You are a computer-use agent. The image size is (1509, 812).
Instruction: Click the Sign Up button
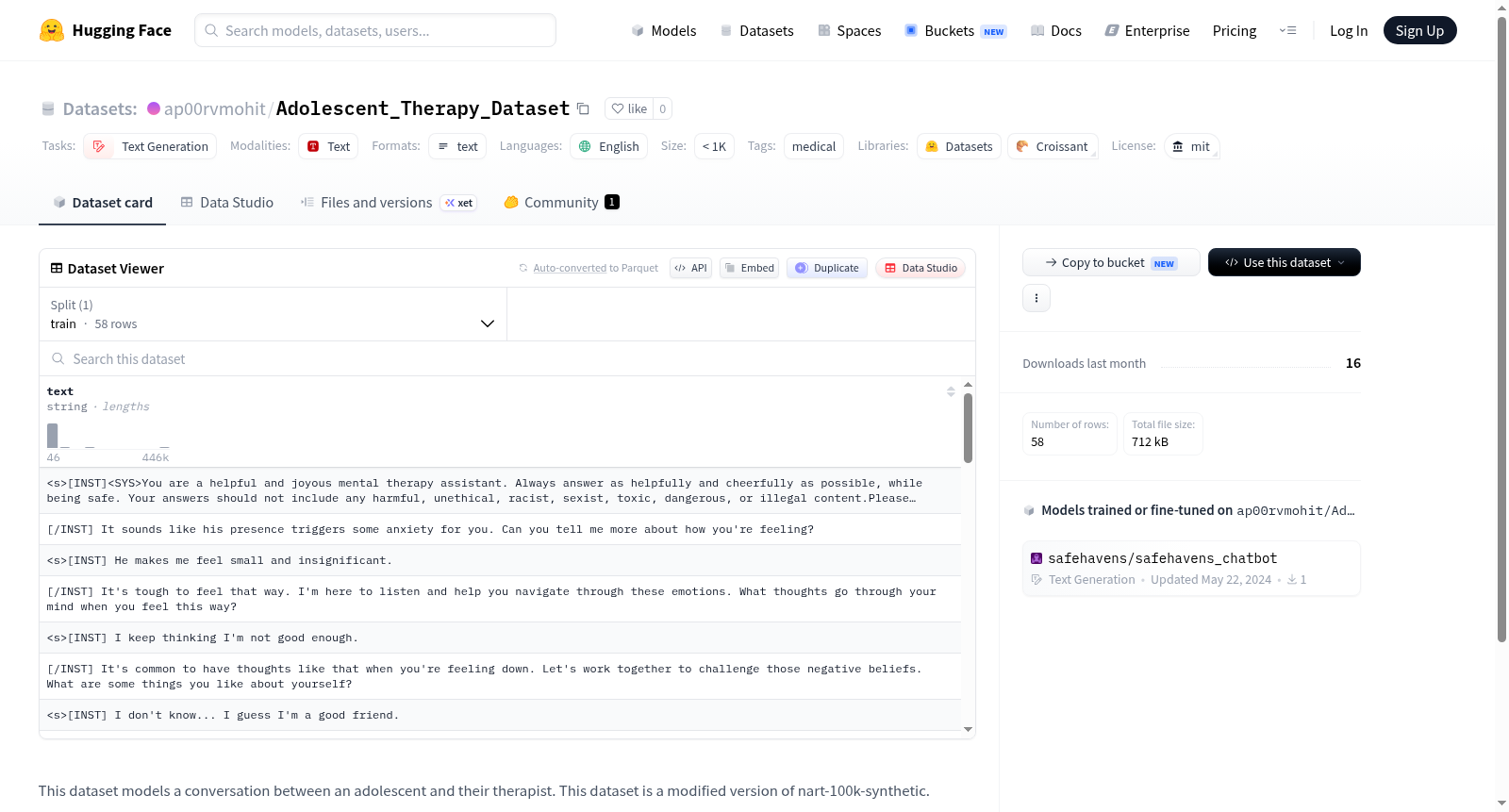click(x=1419, y=31)
